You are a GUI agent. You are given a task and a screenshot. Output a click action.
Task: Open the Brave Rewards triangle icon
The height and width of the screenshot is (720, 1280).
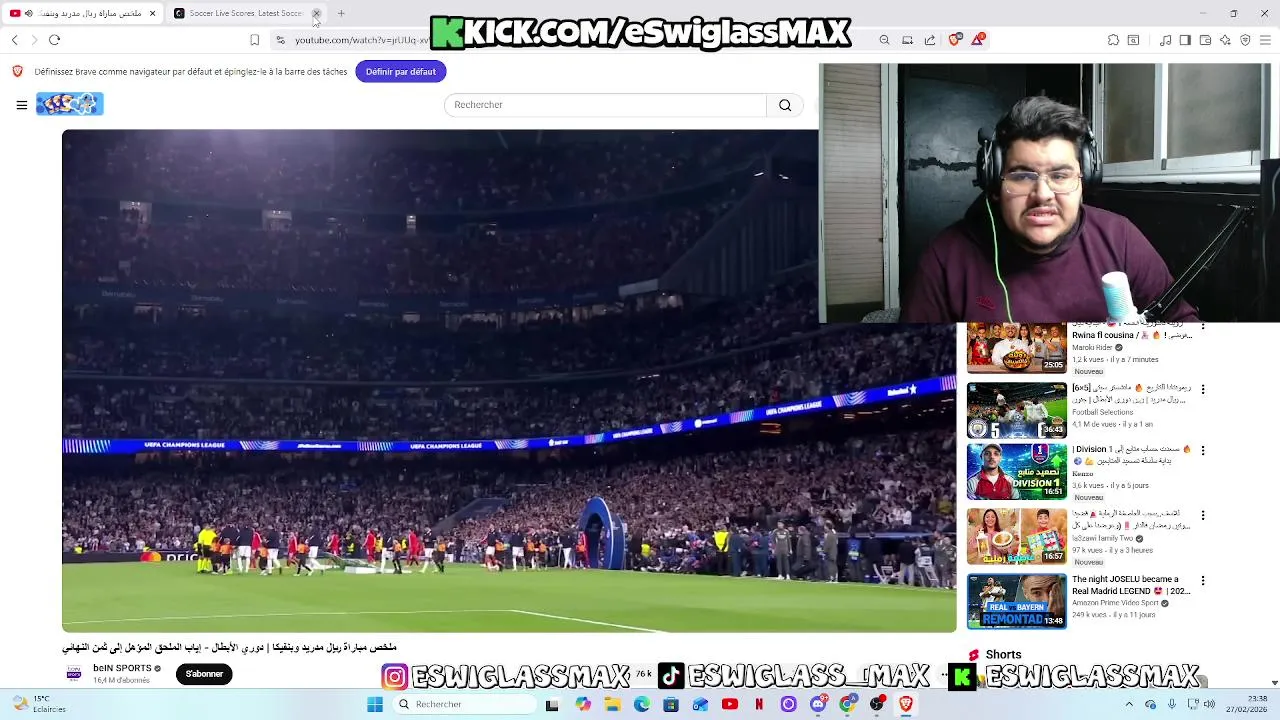coord(978,40)
